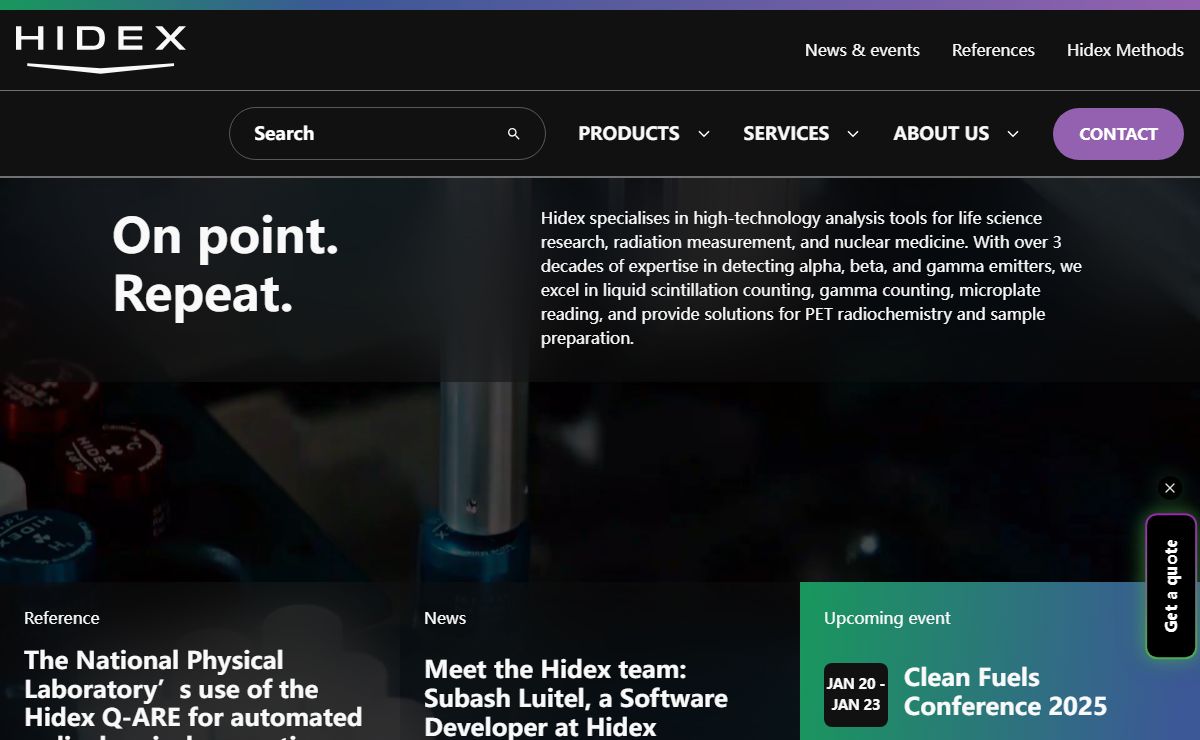Open Meet the Hidex team news
This screenshot has height=740, width=1200.
(576, 698)
